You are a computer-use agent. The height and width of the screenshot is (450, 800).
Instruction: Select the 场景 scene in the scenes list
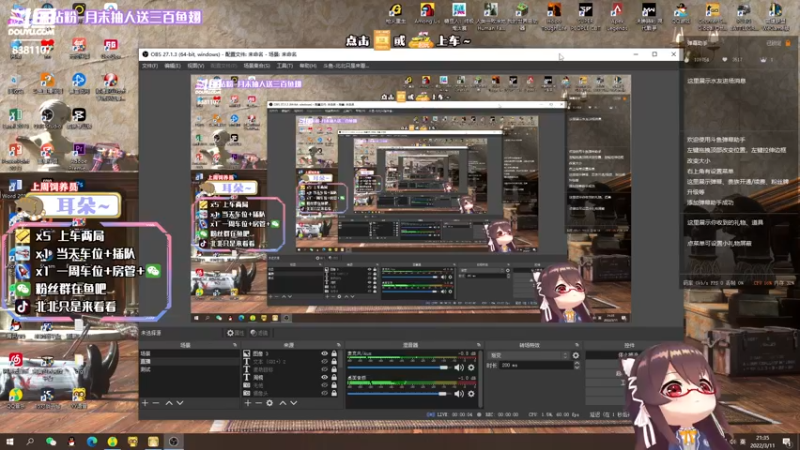(189, 353)
